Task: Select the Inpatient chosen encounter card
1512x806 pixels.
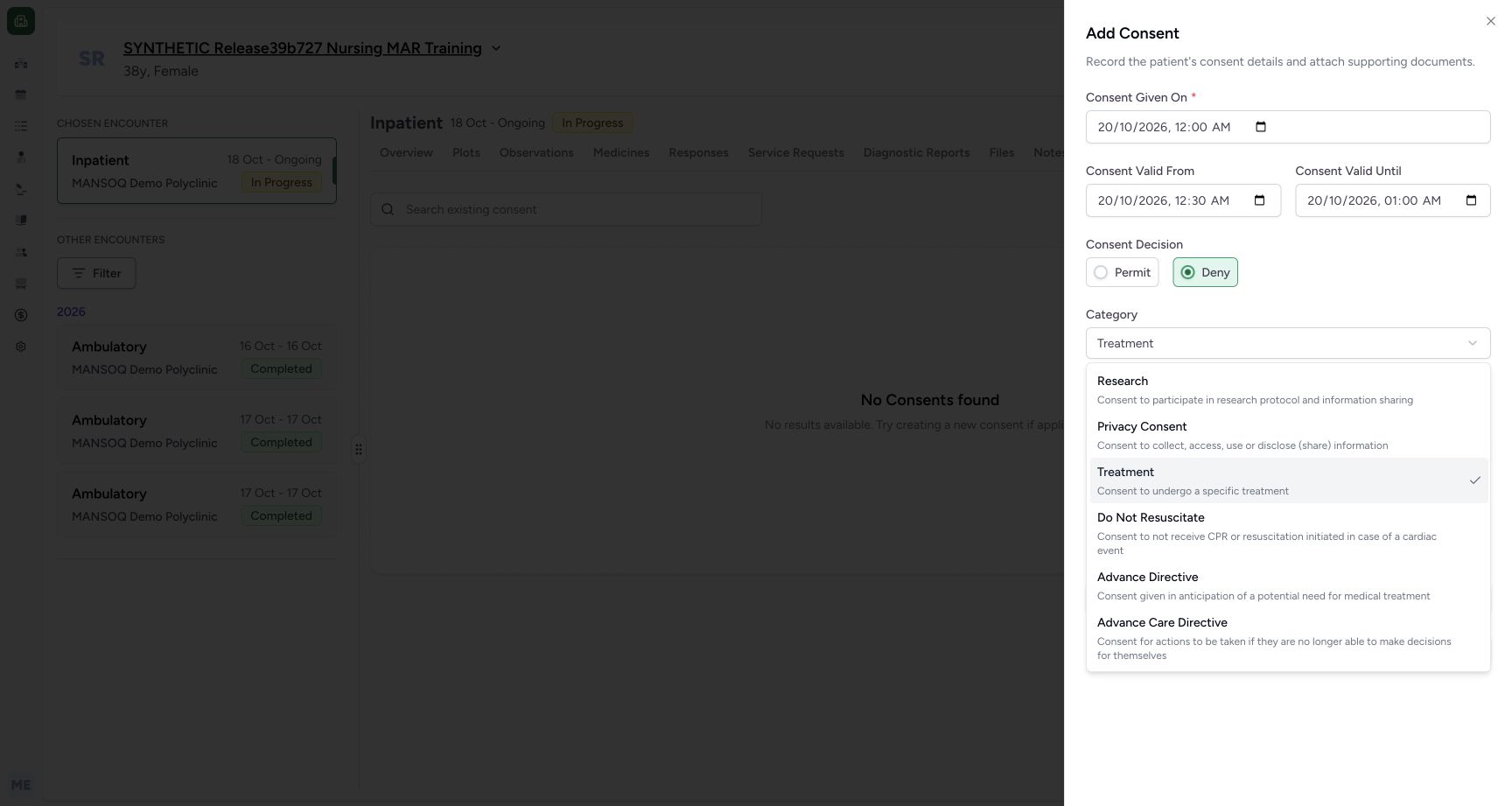Action: click(197, 171)
